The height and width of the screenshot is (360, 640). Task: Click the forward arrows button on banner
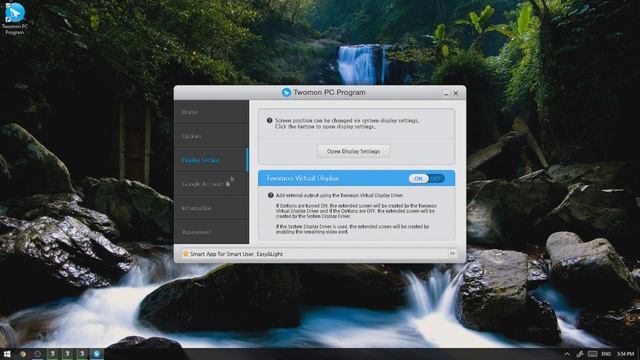click(x=452, y=253)
